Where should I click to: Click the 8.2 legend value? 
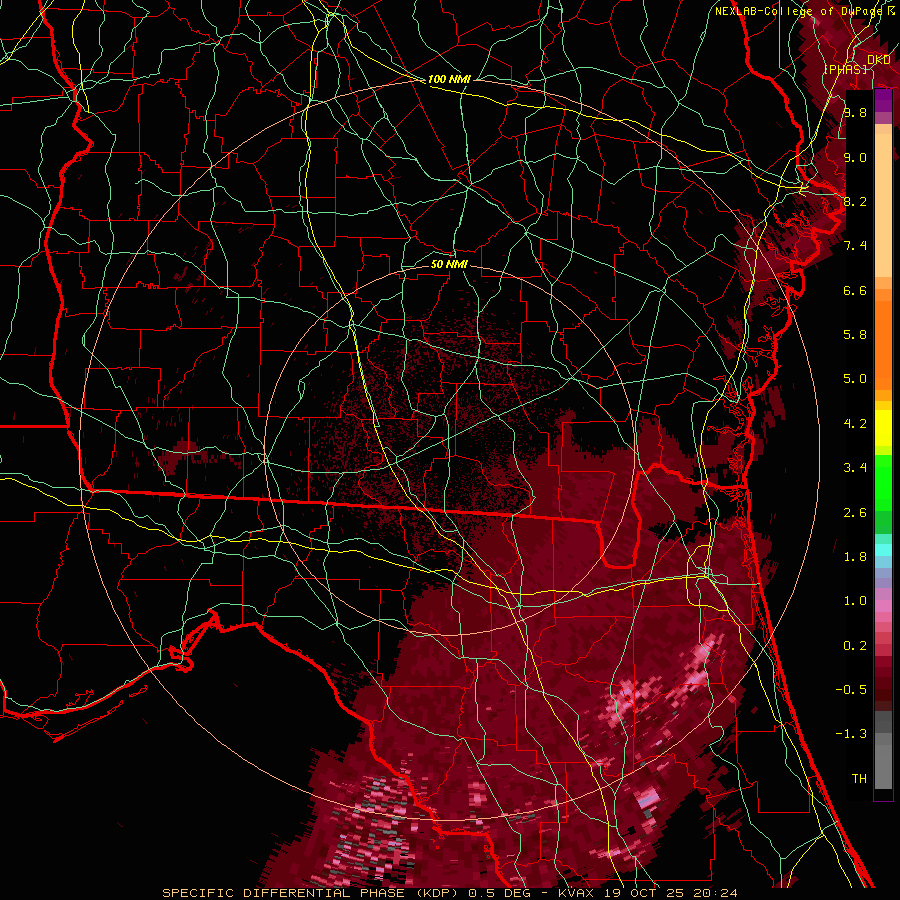855,201
